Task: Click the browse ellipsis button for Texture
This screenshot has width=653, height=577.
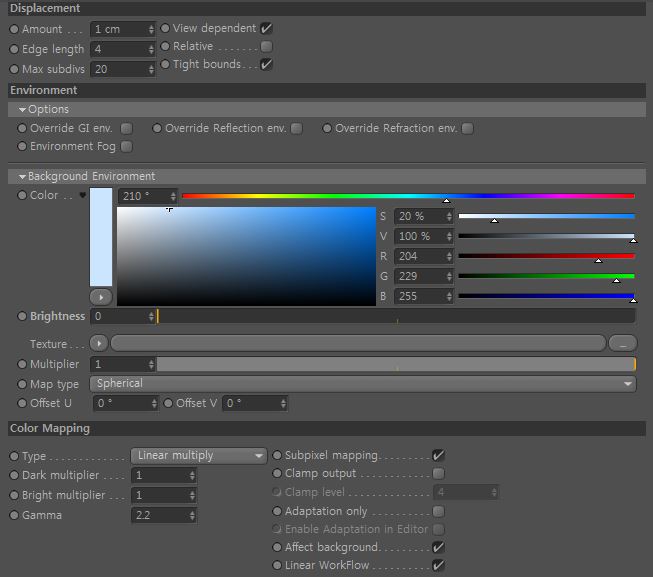Action: 623,343
